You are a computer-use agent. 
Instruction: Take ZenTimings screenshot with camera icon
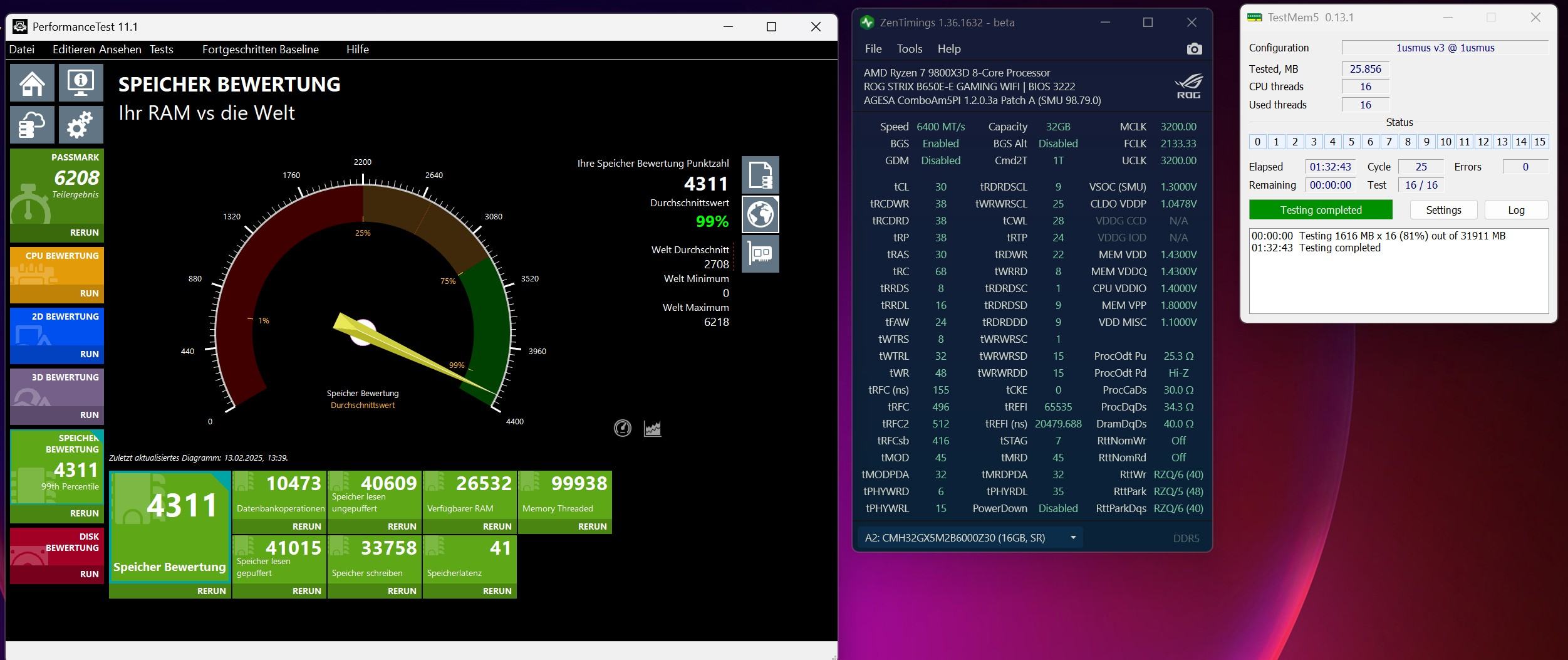click(x=1194, y=49)
